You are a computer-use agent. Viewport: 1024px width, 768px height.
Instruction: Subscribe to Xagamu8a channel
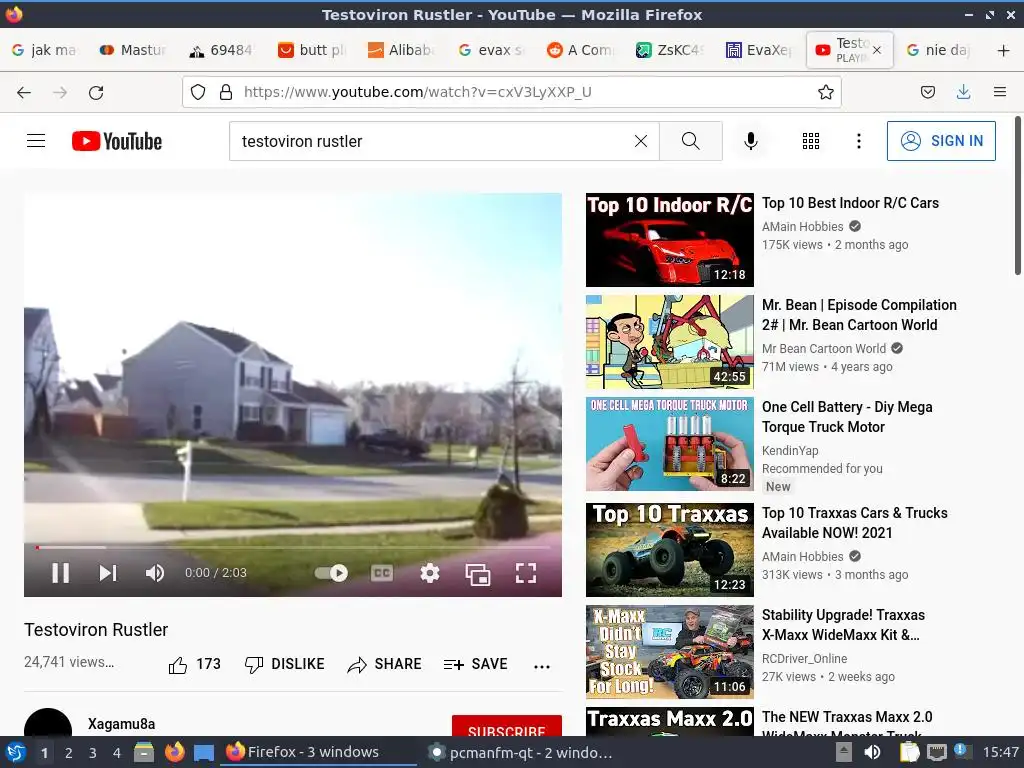tap(507, 726)
